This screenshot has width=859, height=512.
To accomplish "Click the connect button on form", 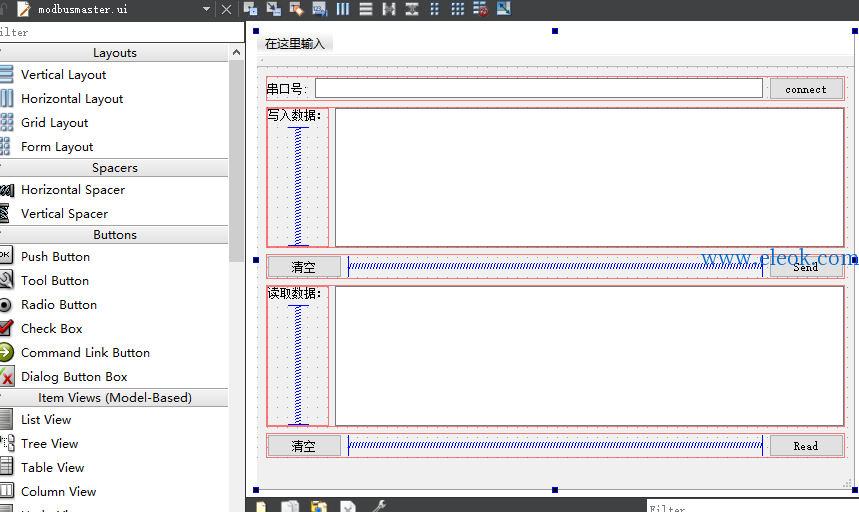I will click(x=806, y=89).
